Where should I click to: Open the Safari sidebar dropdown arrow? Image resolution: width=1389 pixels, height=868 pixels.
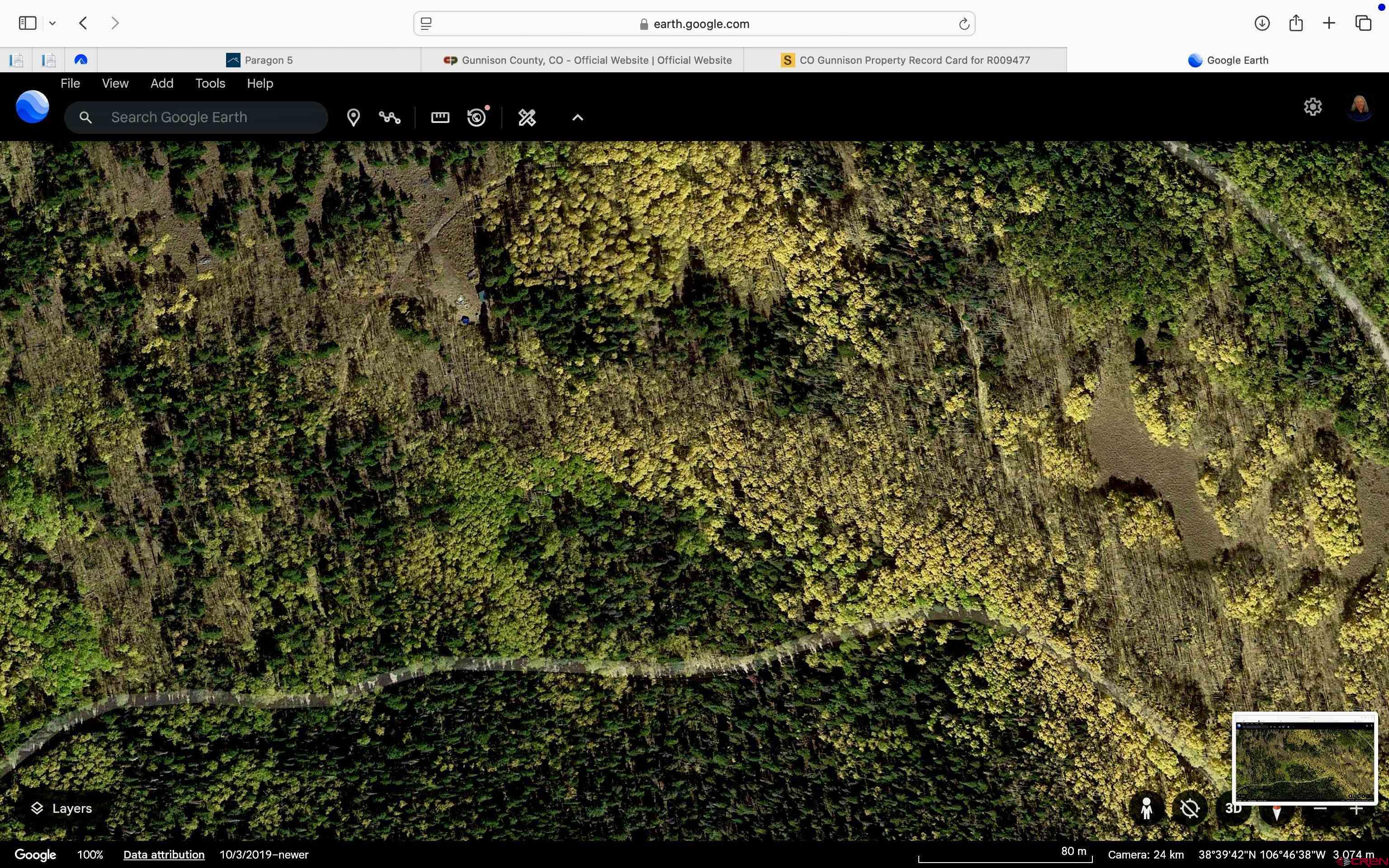coord(52,24)
